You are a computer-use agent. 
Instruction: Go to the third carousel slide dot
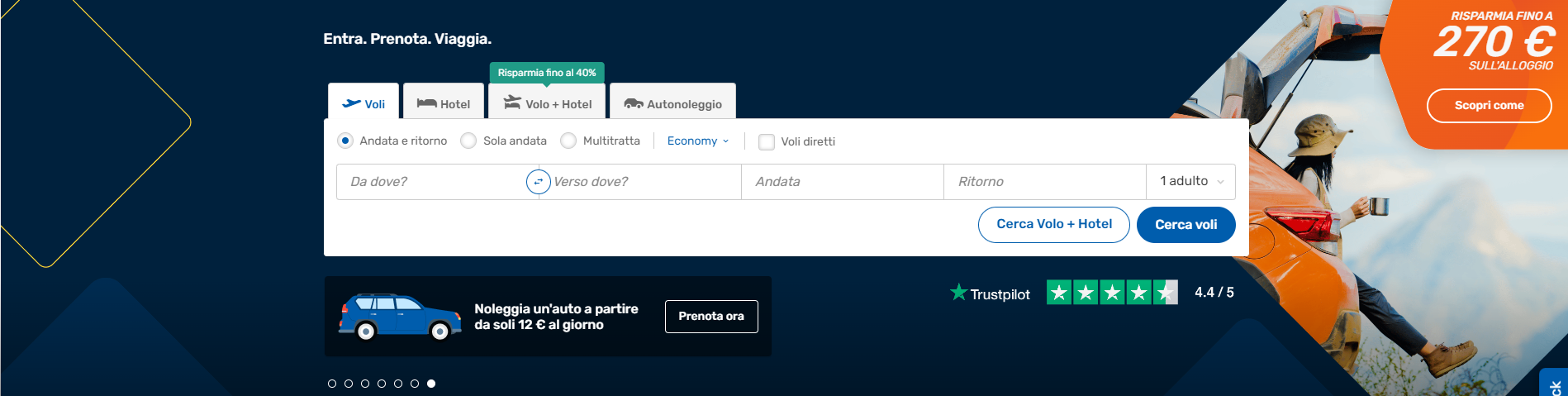tap(365, 384)
